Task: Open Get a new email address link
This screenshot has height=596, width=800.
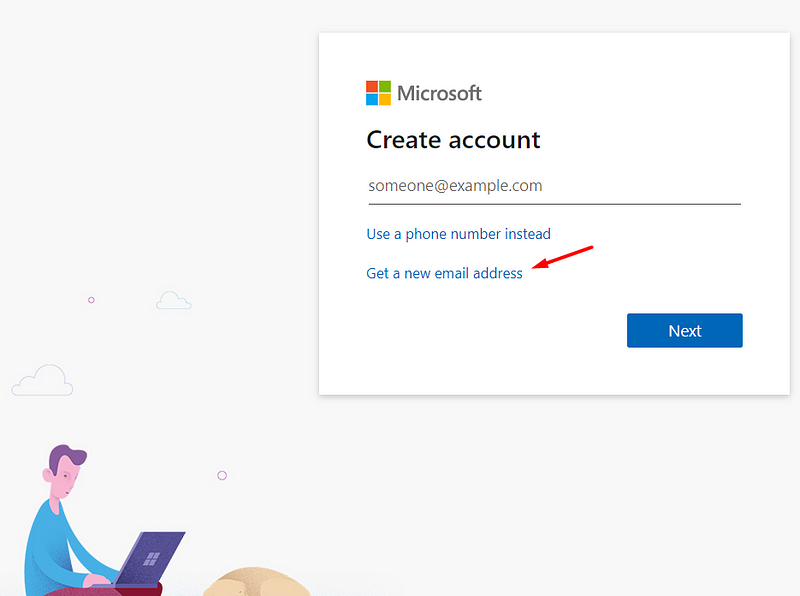Action: [x=444, y=273]
